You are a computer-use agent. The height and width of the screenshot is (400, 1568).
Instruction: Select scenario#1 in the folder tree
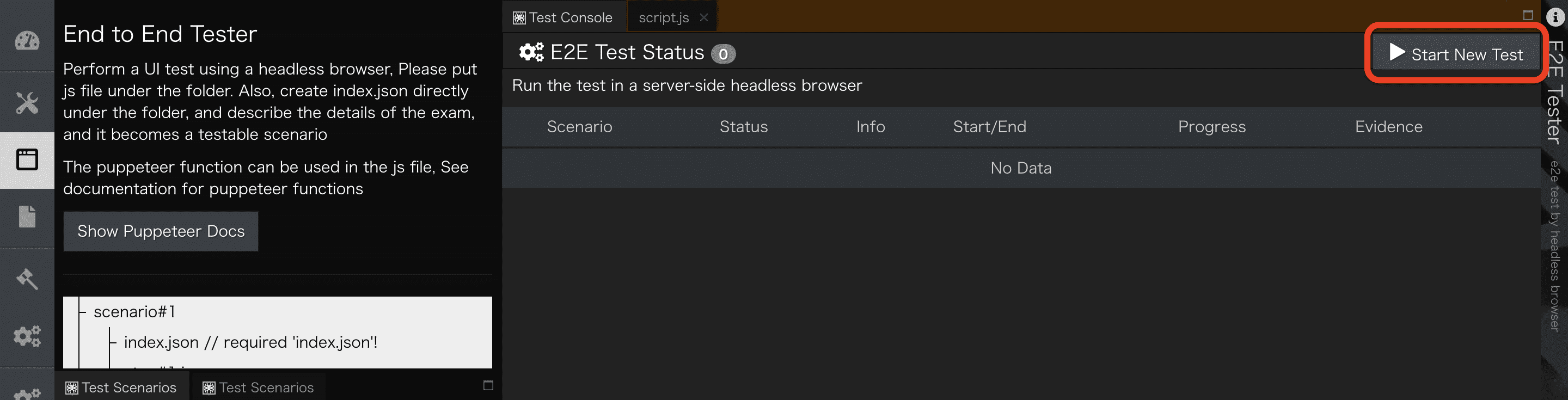tap(134, 312)
